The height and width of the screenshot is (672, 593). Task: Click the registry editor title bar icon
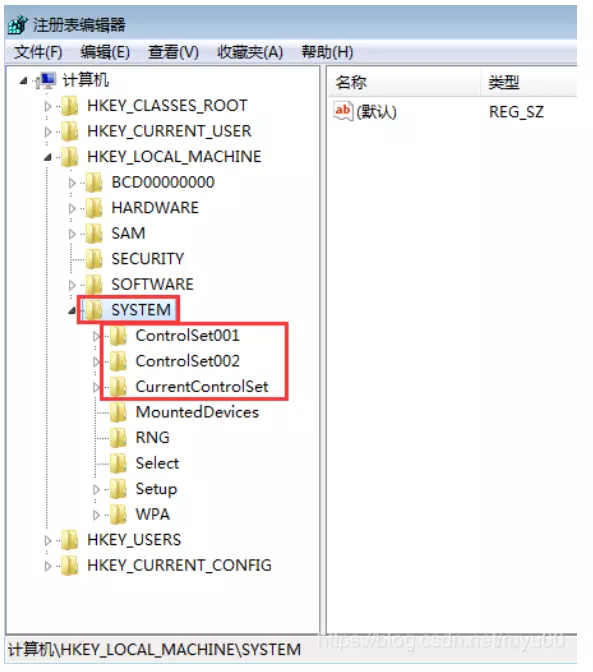click(x=18, y=24)
